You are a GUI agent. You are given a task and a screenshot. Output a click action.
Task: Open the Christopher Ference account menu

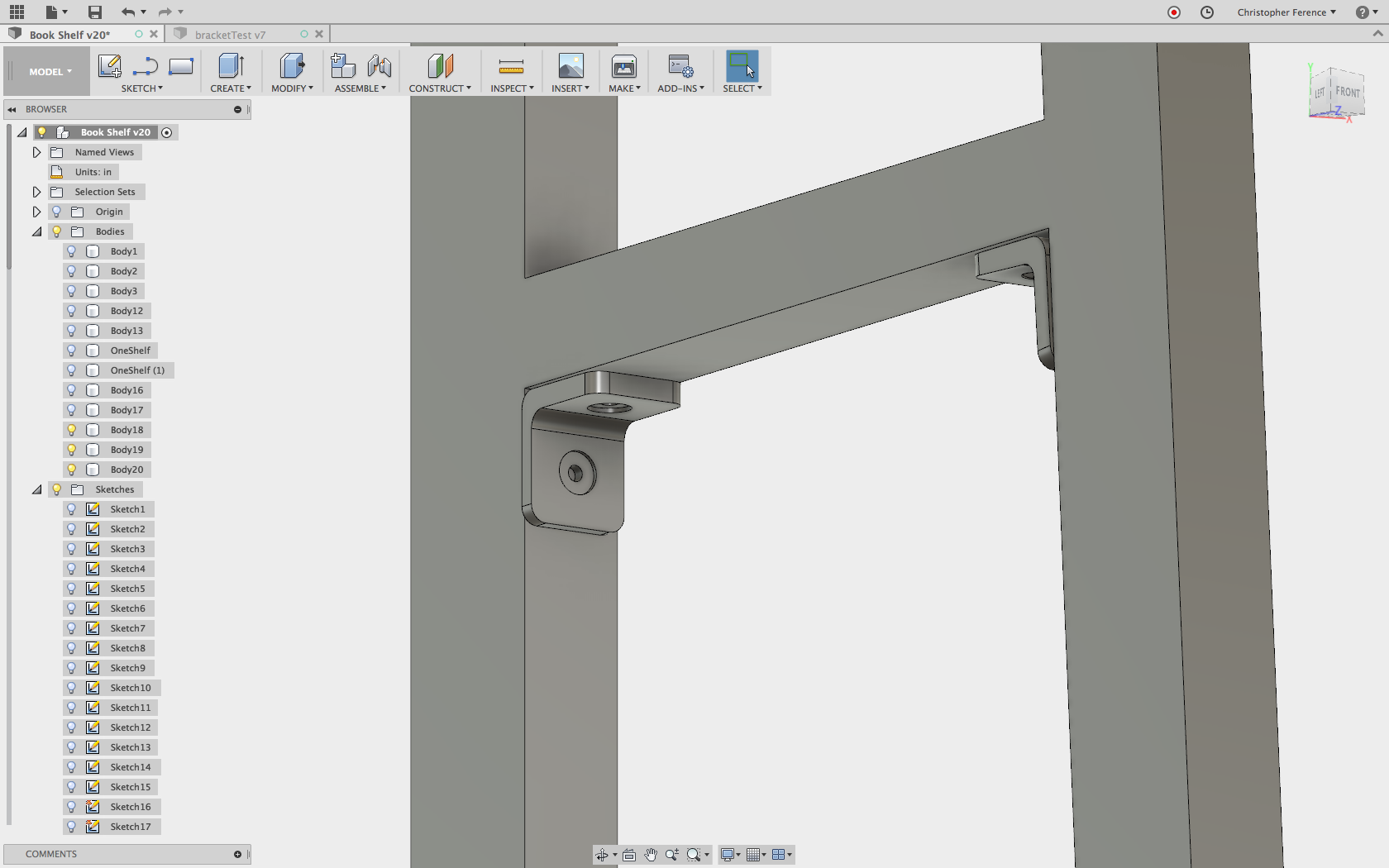(x=1286, y=12)
